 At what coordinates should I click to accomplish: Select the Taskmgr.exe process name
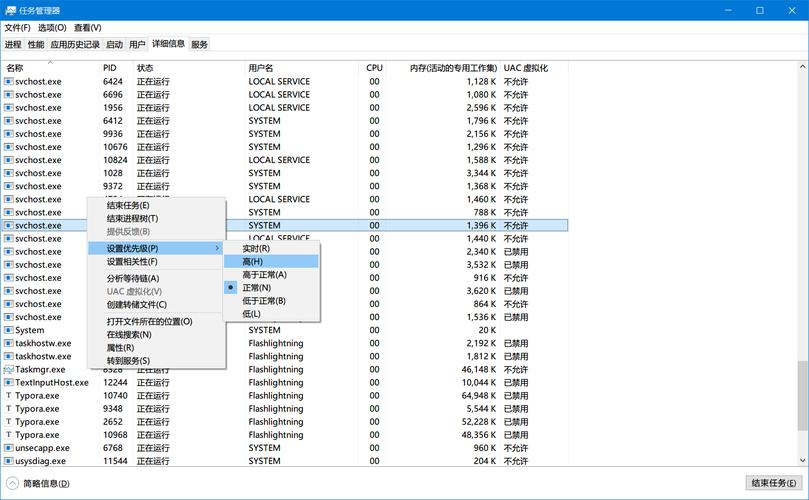(40, 369)
